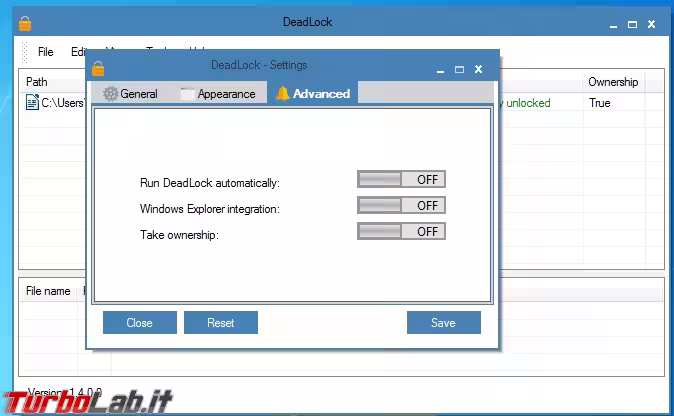Click the Ownership column header
The width and height of the screenshot is (674, 416).
click(x=612, y=82)
